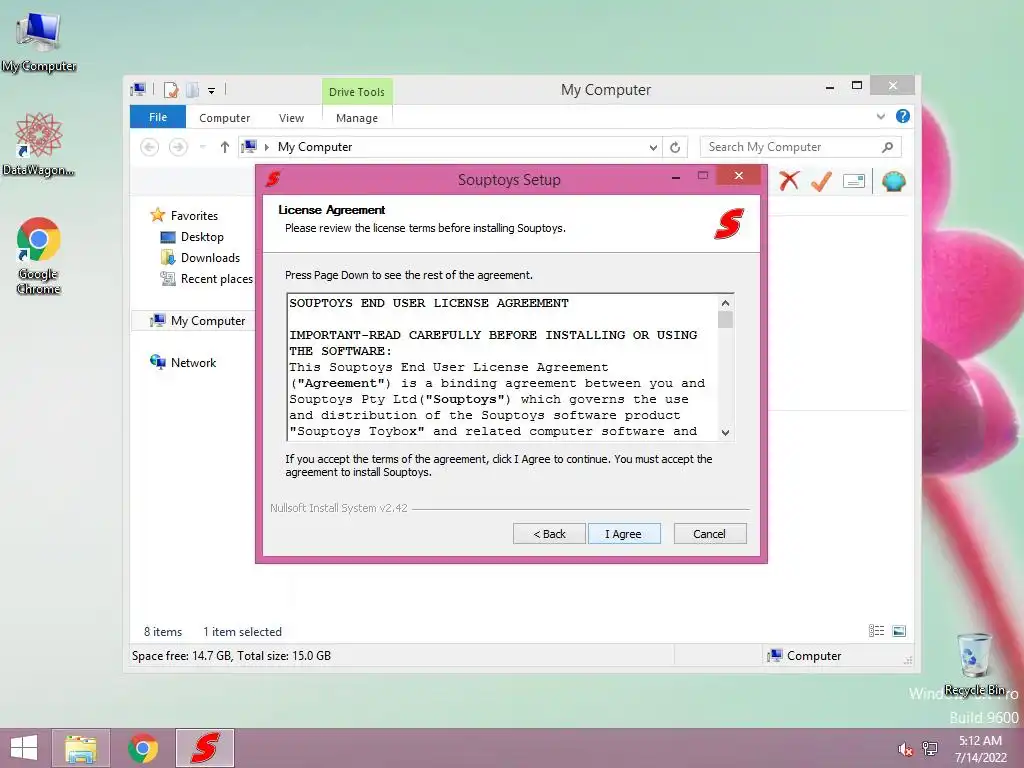Screen dimensions: 1024x768
Task: Click scroll-down arrow of license text
Action: click(x=726, y=432)
